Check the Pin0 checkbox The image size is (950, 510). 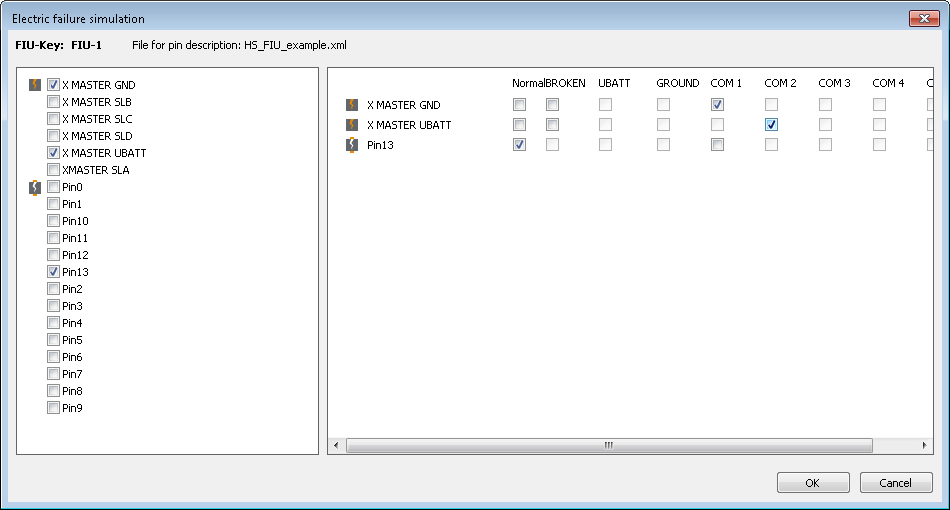[53, 187]
